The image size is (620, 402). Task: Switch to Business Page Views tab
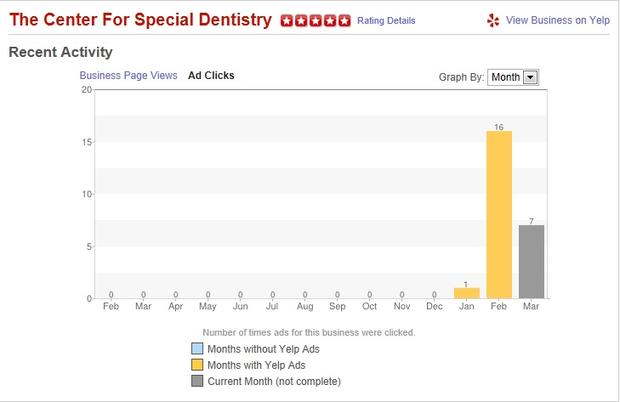pos(128,75)
